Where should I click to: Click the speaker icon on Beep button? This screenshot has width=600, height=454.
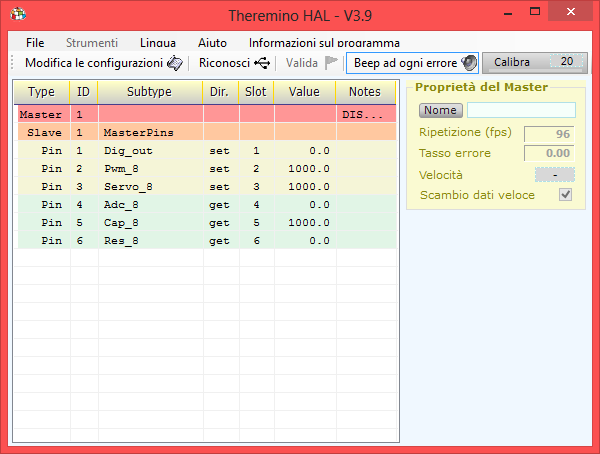pyautogui.click(x=468, y=63)
